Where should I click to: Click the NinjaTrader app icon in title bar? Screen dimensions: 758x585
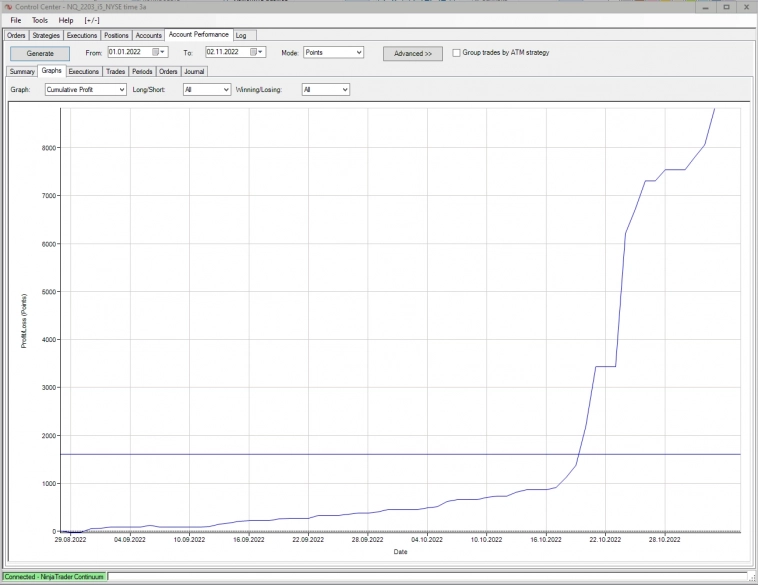8,7
